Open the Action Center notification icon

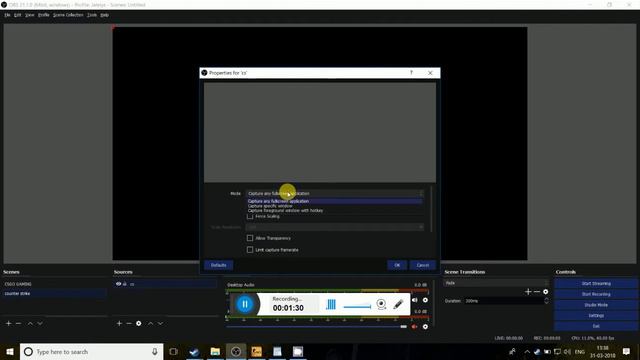[626, 351]
